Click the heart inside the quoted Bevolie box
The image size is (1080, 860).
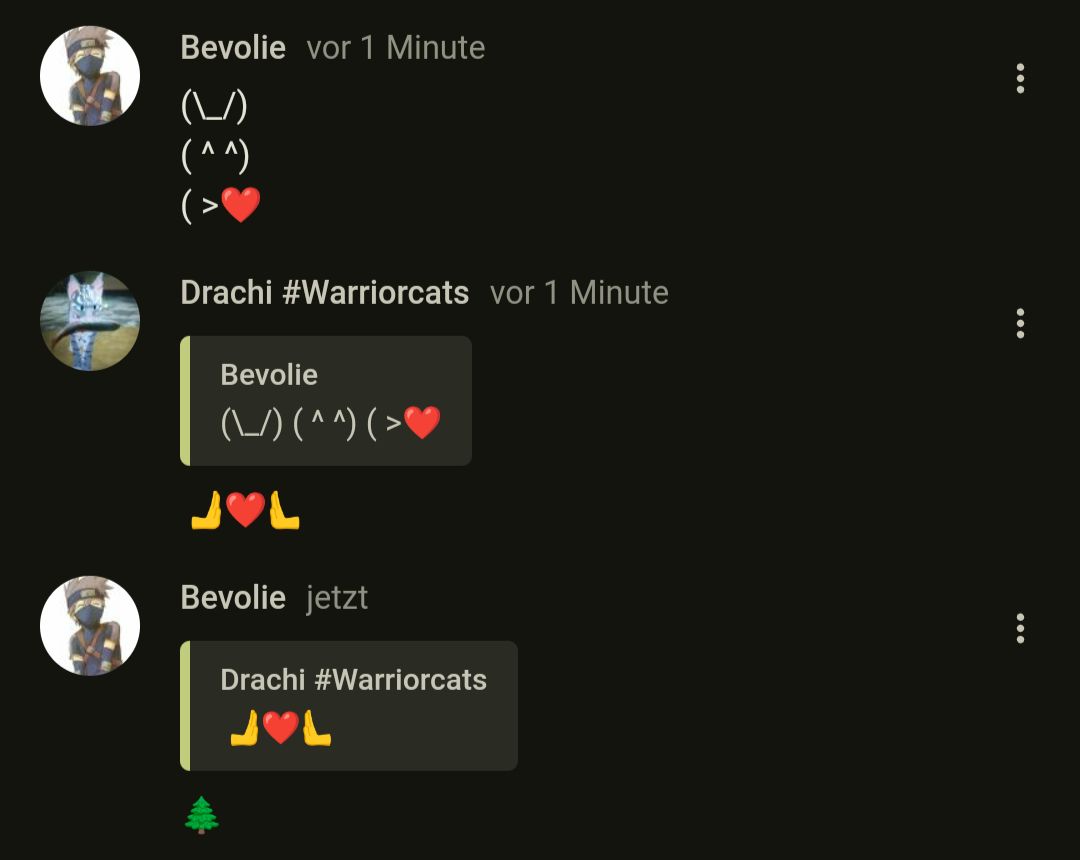(x=422, y=422)
